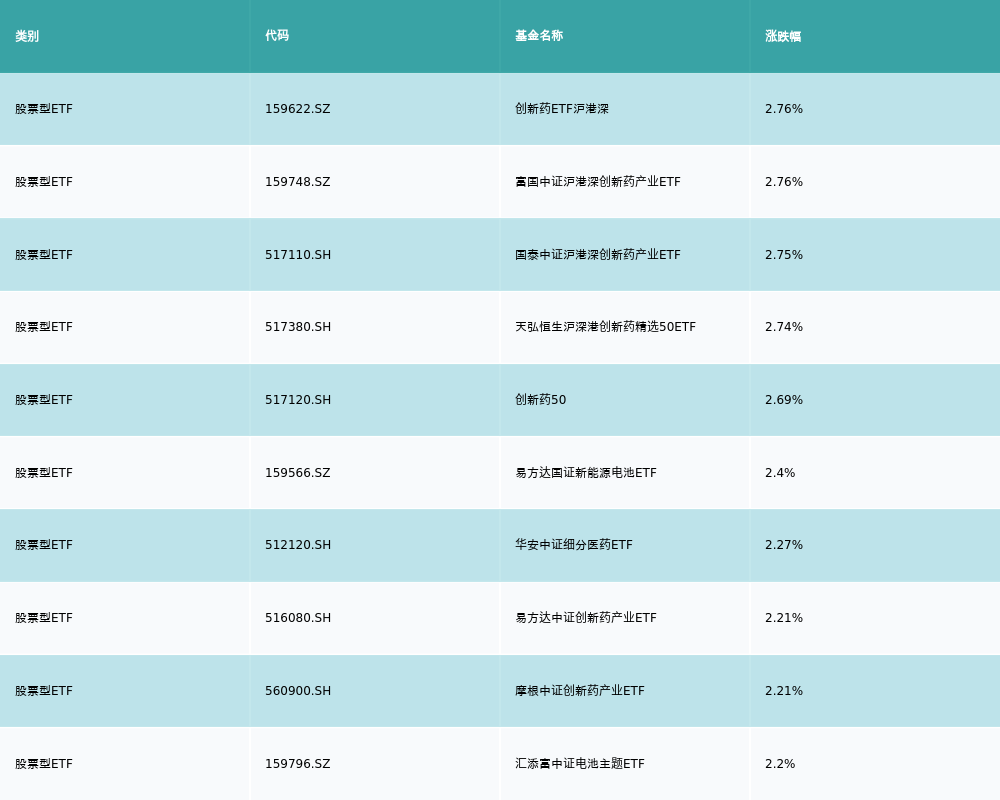Click fund name 摩根中证创新药产业ETF
Image resolution: width=1000 pixels, height=800 pixels.
[x=580, y=691]
